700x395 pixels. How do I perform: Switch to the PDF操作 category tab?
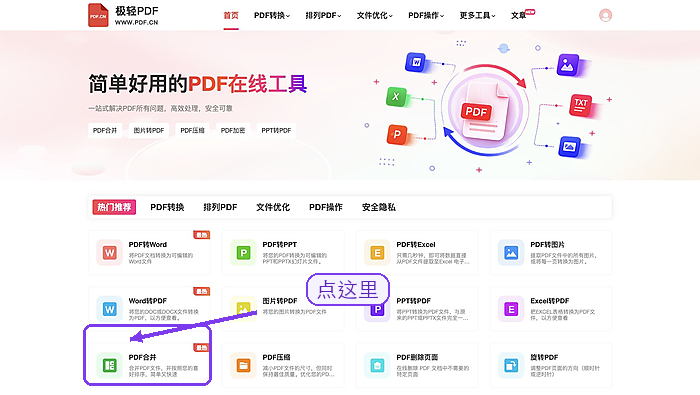(x=326, y=207)
